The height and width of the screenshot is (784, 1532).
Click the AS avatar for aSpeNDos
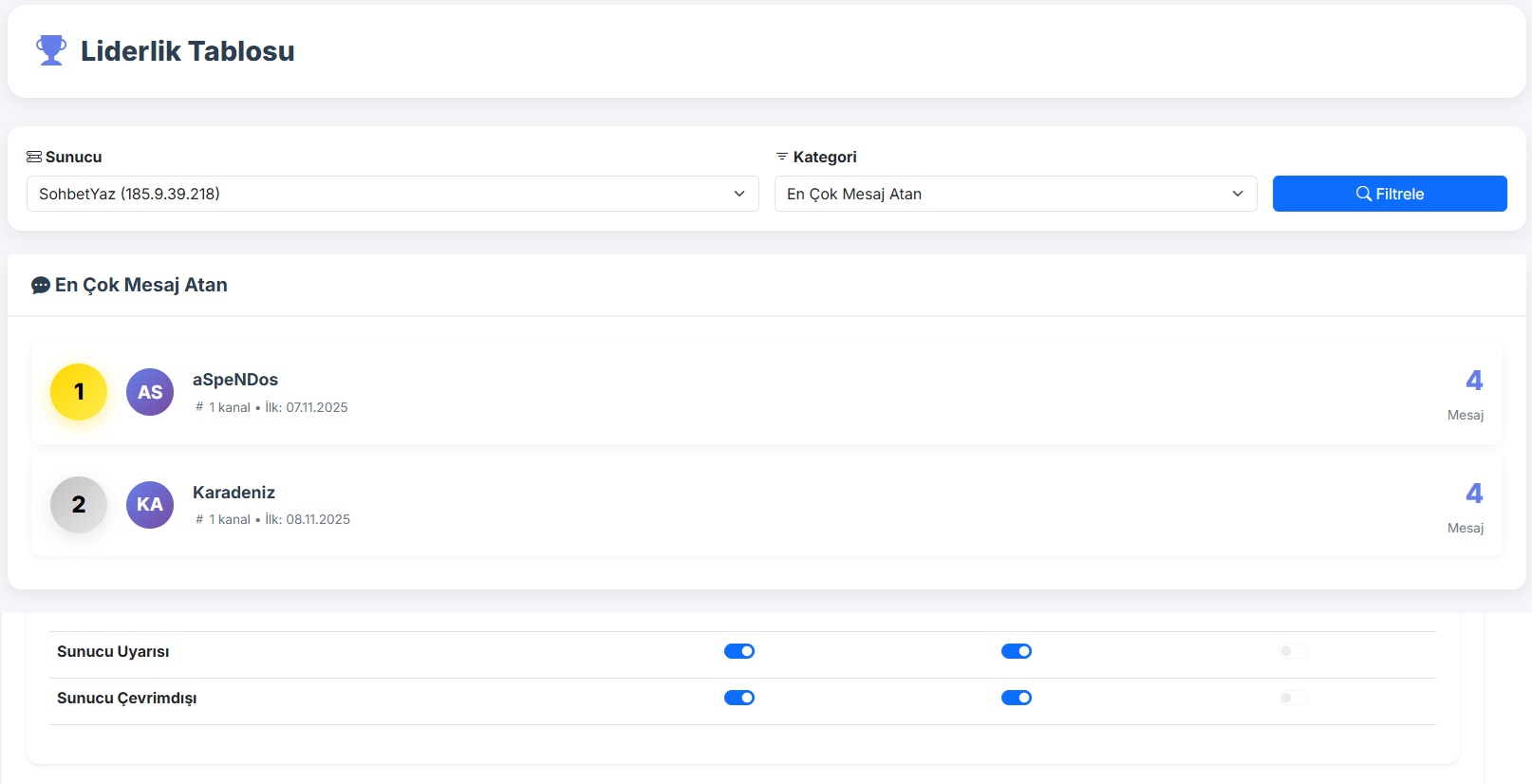pyautogui.click(x=150, y=392)
